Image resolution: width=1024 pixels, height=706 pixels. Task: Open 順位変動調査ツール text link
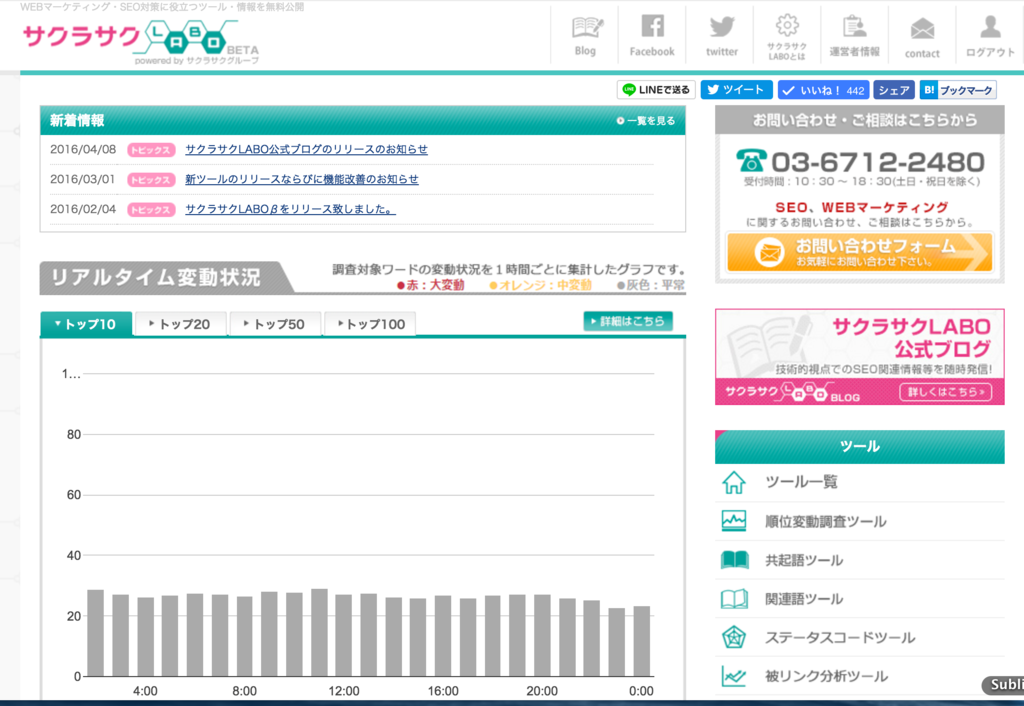click(x=825, y=521)
